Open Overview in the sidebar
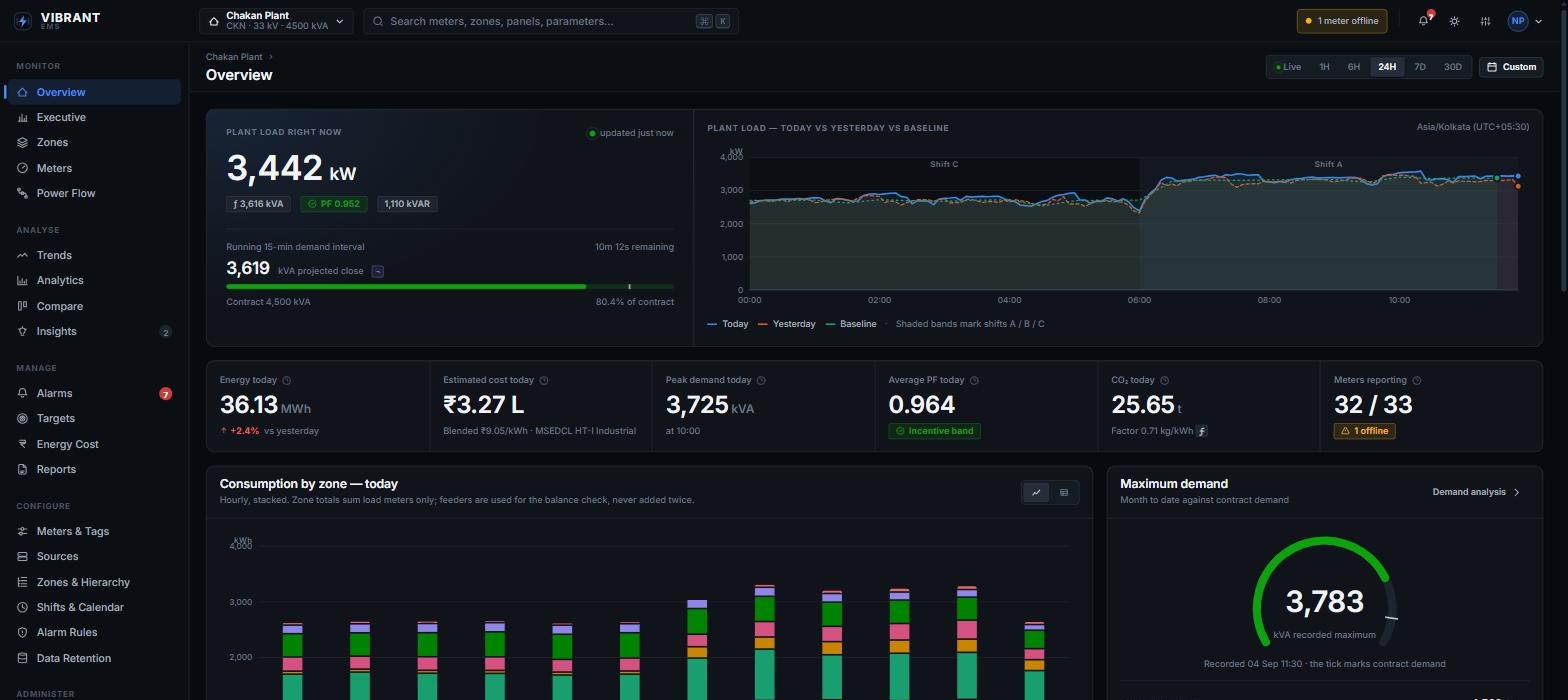Viewport: 1568px width, 700px height. point(93,92)
